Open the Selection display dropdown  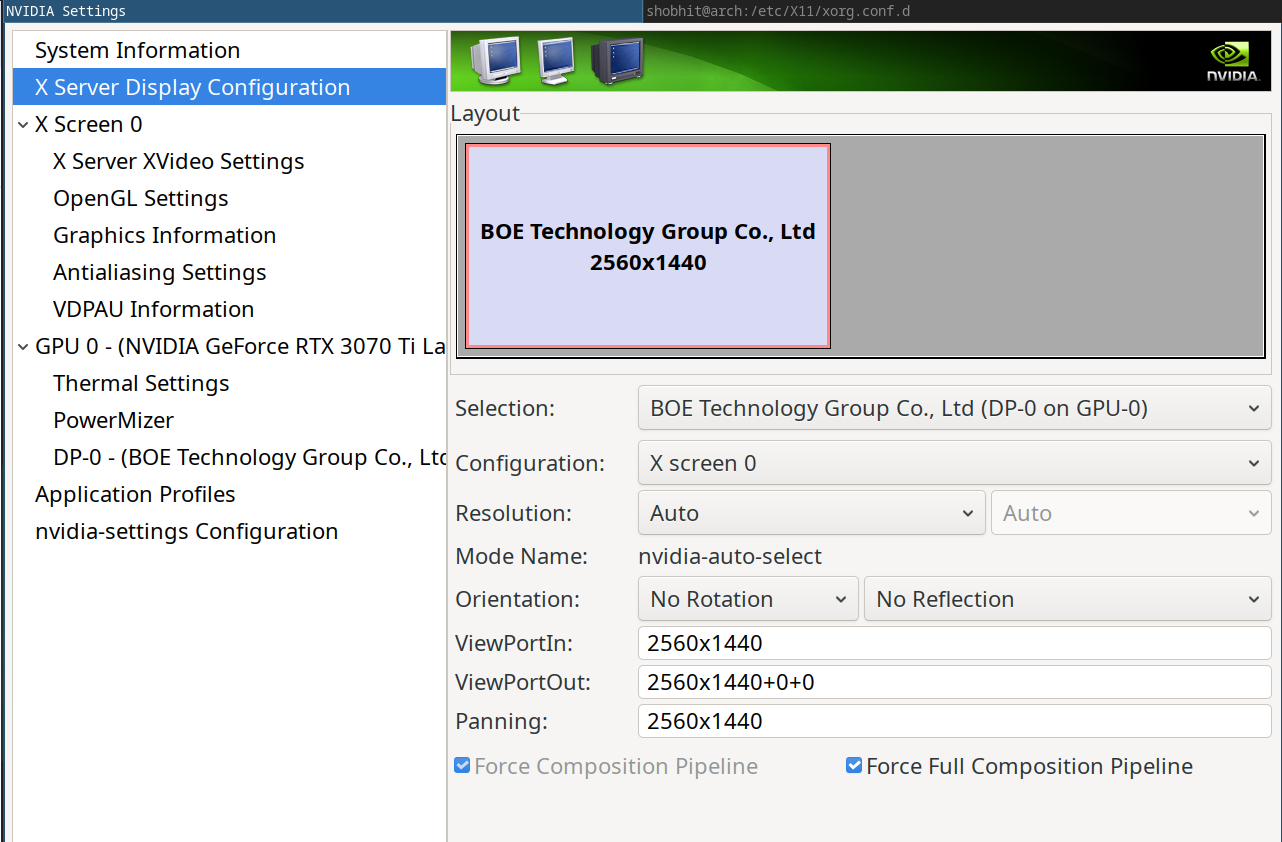(955, 408)
